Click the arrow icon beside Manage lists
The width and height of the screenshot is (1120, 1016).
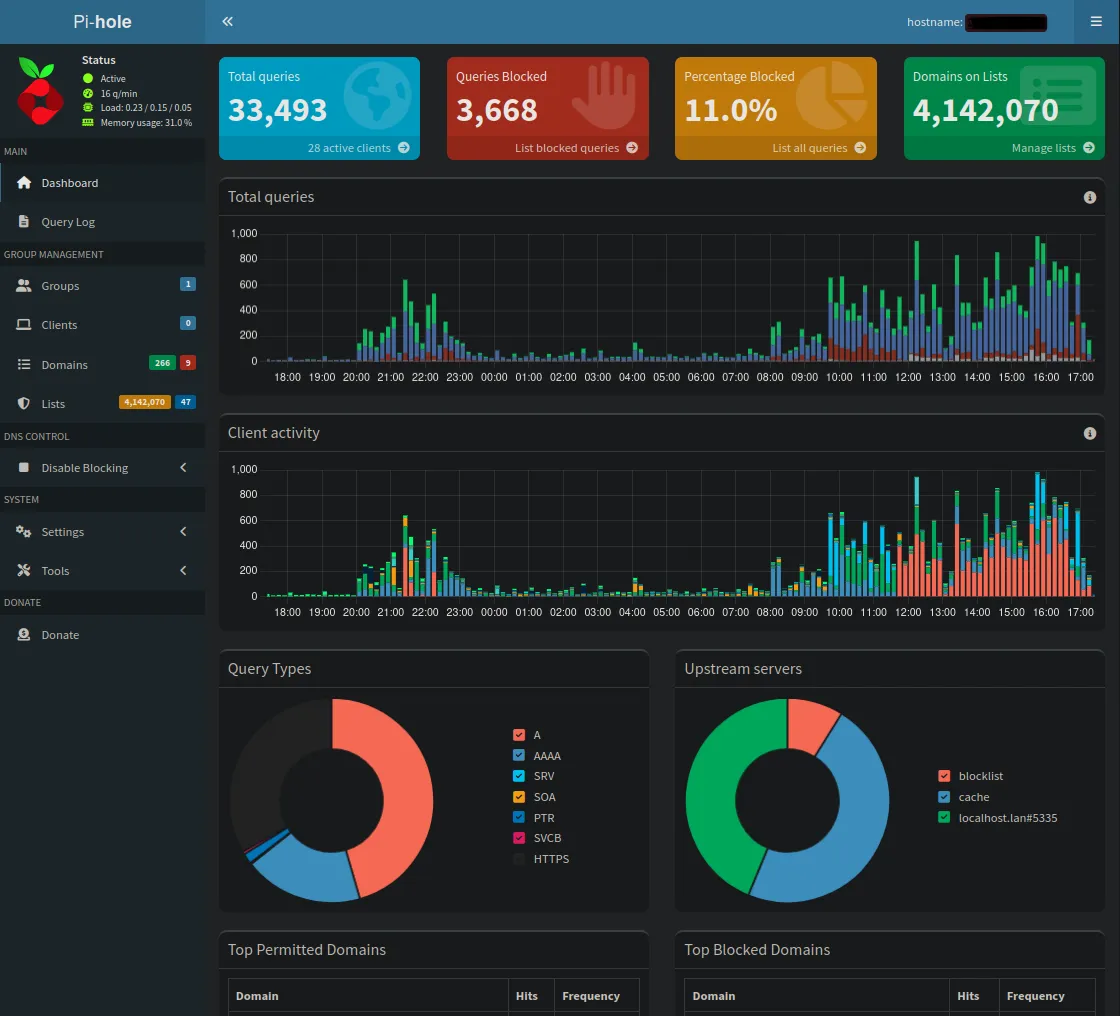click(x=1089, y=147)
